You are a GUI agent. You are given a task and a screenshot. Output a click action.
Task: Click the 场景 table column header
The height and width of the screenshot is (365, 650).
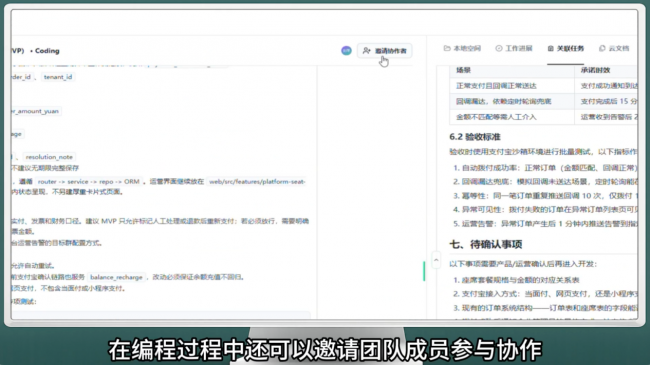[x=463, y=70]
